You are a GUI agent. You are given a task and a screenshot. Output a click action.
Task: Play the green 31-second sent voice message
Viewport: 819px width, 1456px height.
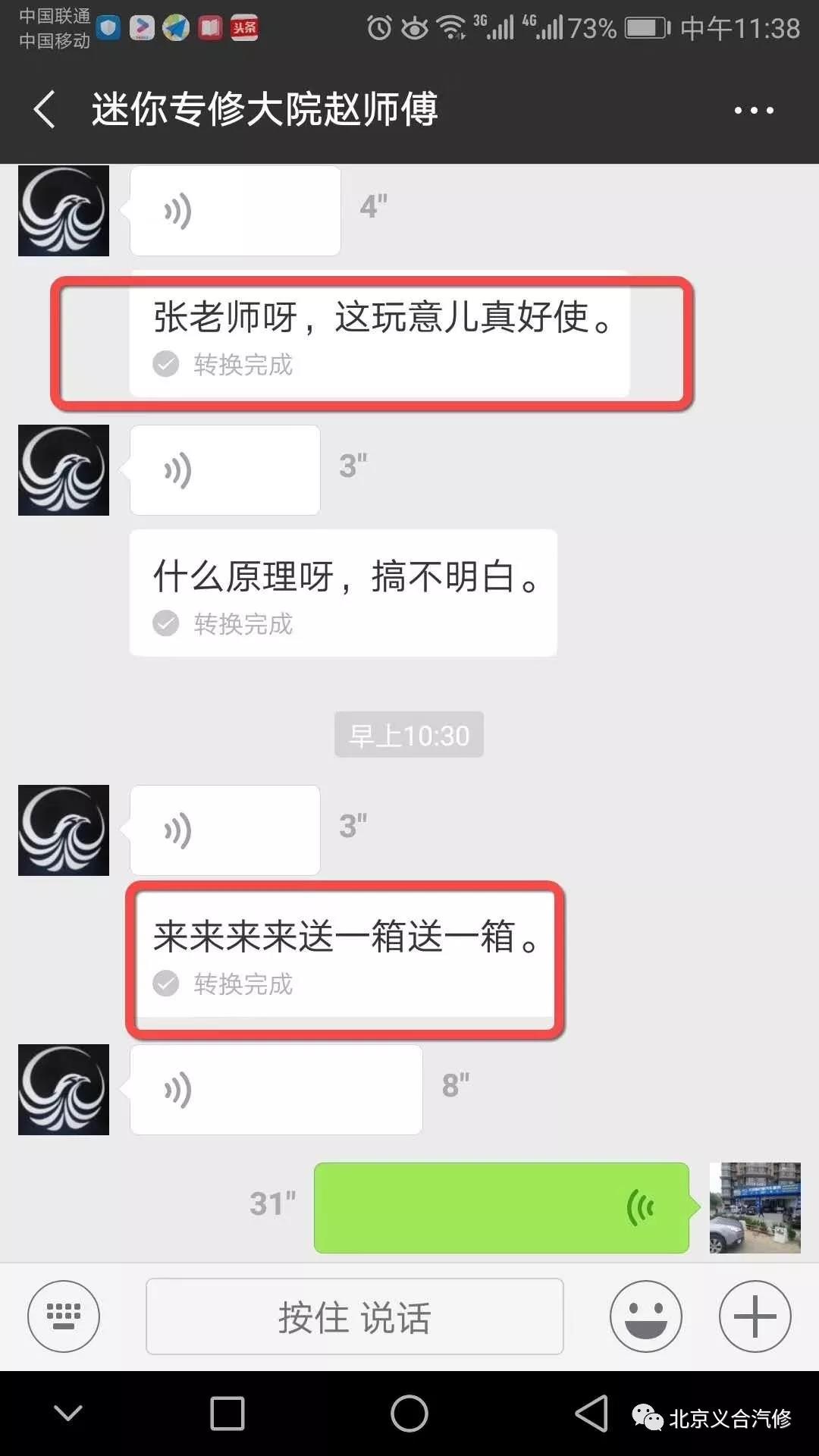pyautogui.click(x=502, y=1207)
